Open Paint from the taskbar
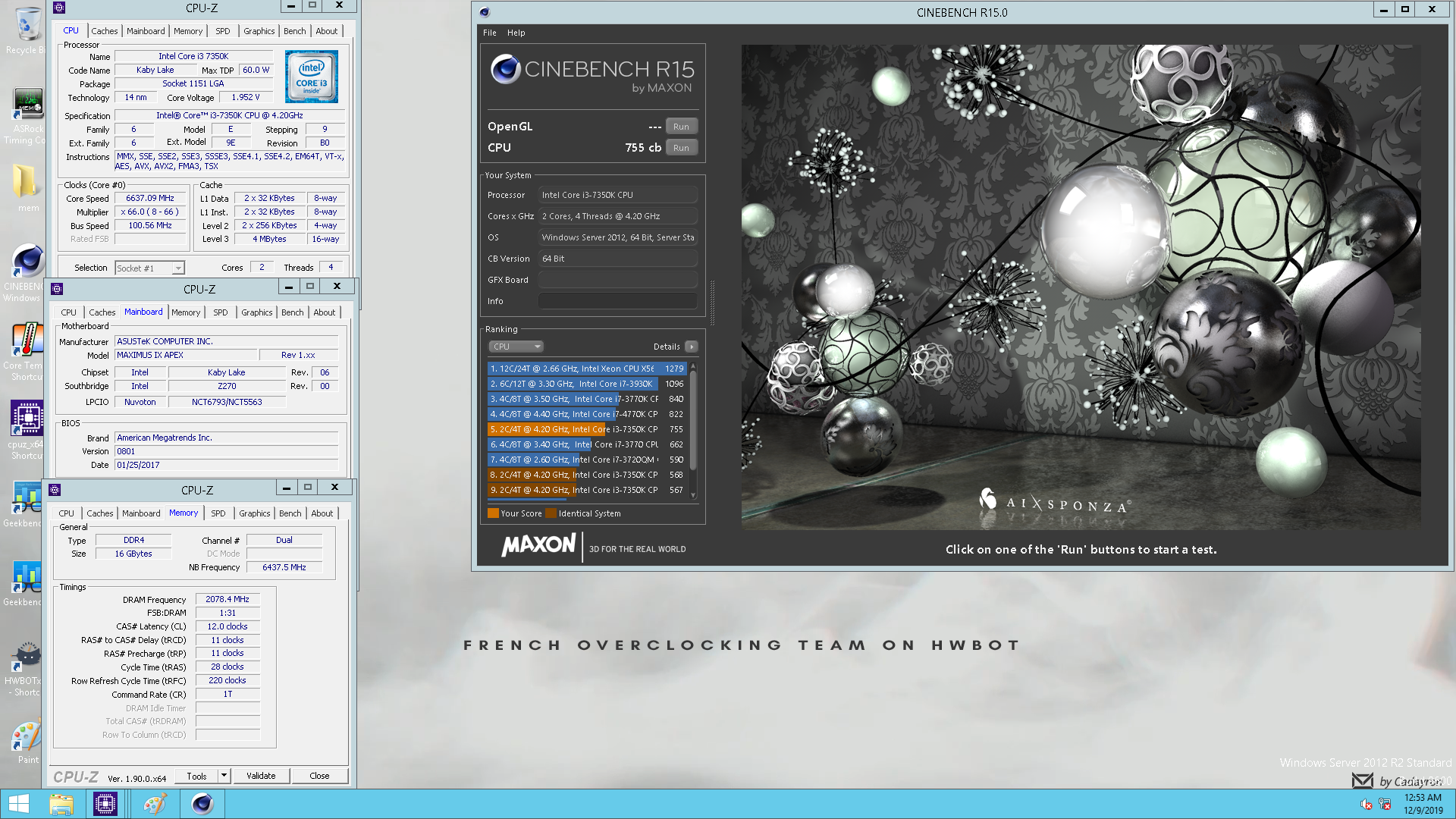This screenshot has height=819, width=1456. (155, 804)
